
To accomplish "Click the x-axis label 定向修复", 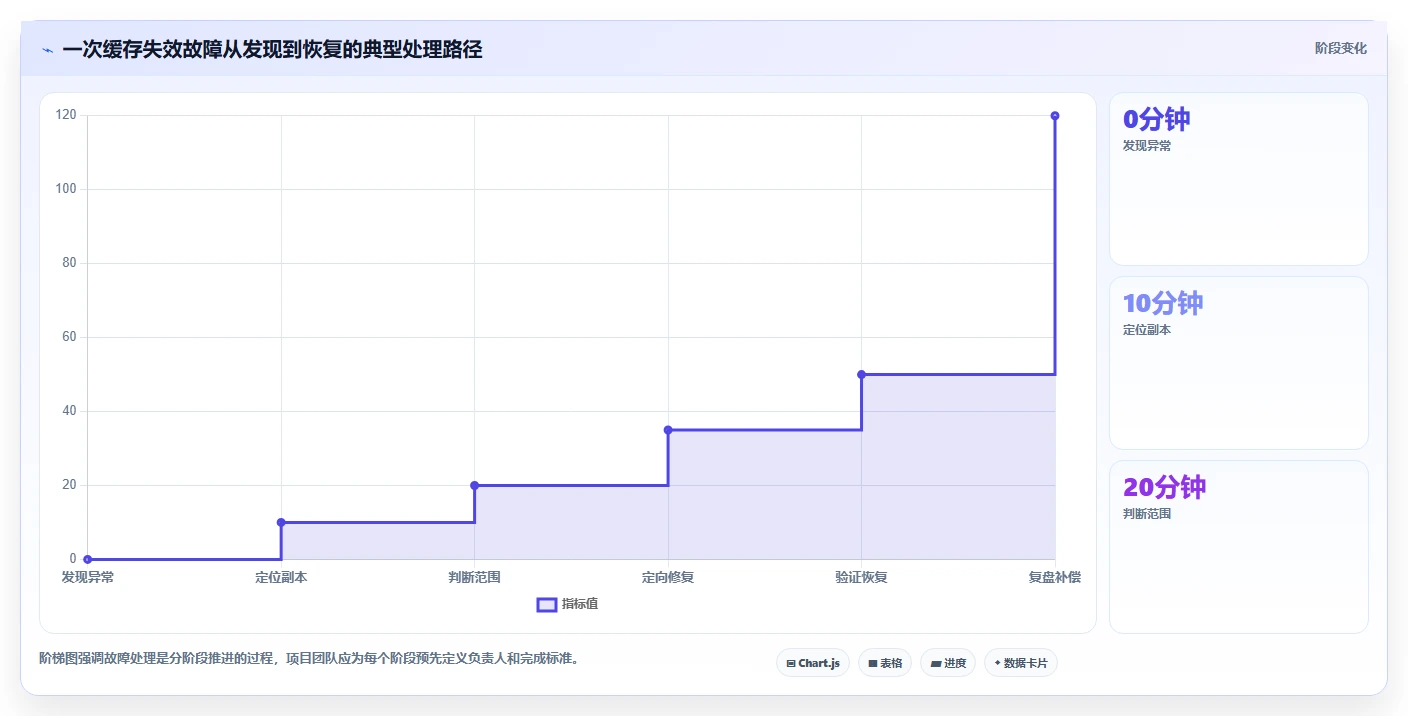I will [668, 577].
